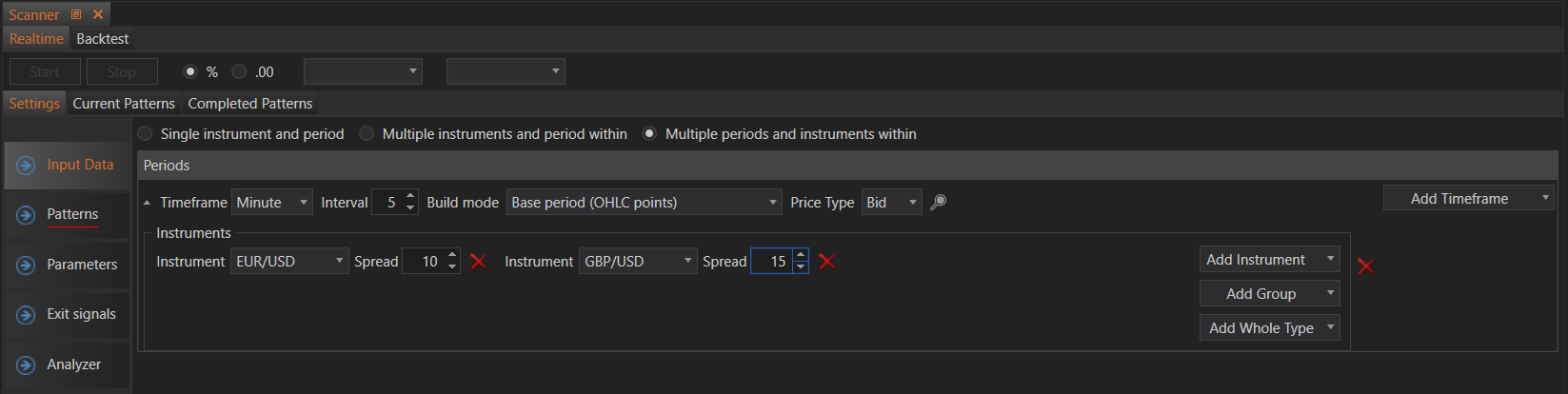Remove the timeframe with the far-right red X
The width and height of the screenshot is (1568, 394).
pos(1365,266)
